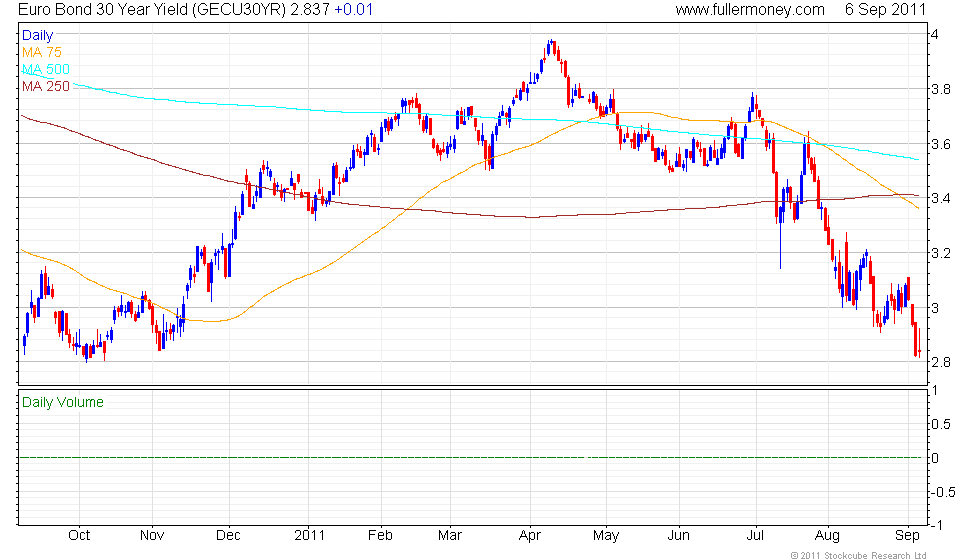Select the Apr label on time axis
Image resolution: width=980 pixels, height=560 pixels.
pos(532,535)
